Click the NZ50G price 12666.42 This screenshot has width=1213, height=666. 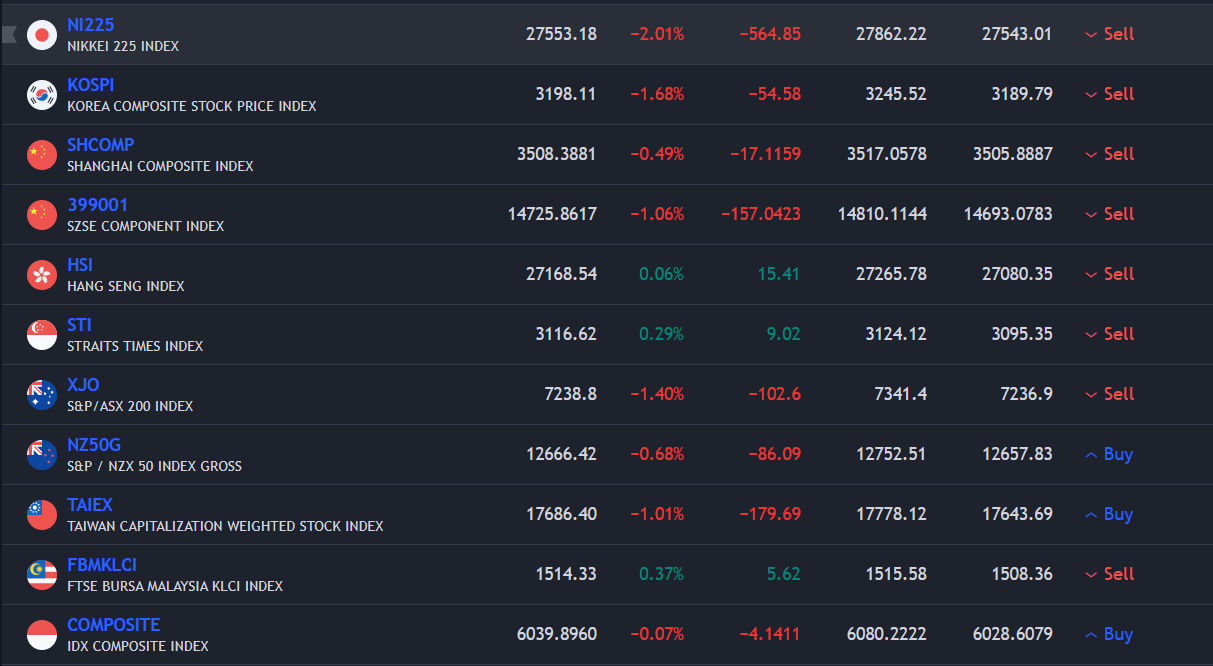click(561, 454)
